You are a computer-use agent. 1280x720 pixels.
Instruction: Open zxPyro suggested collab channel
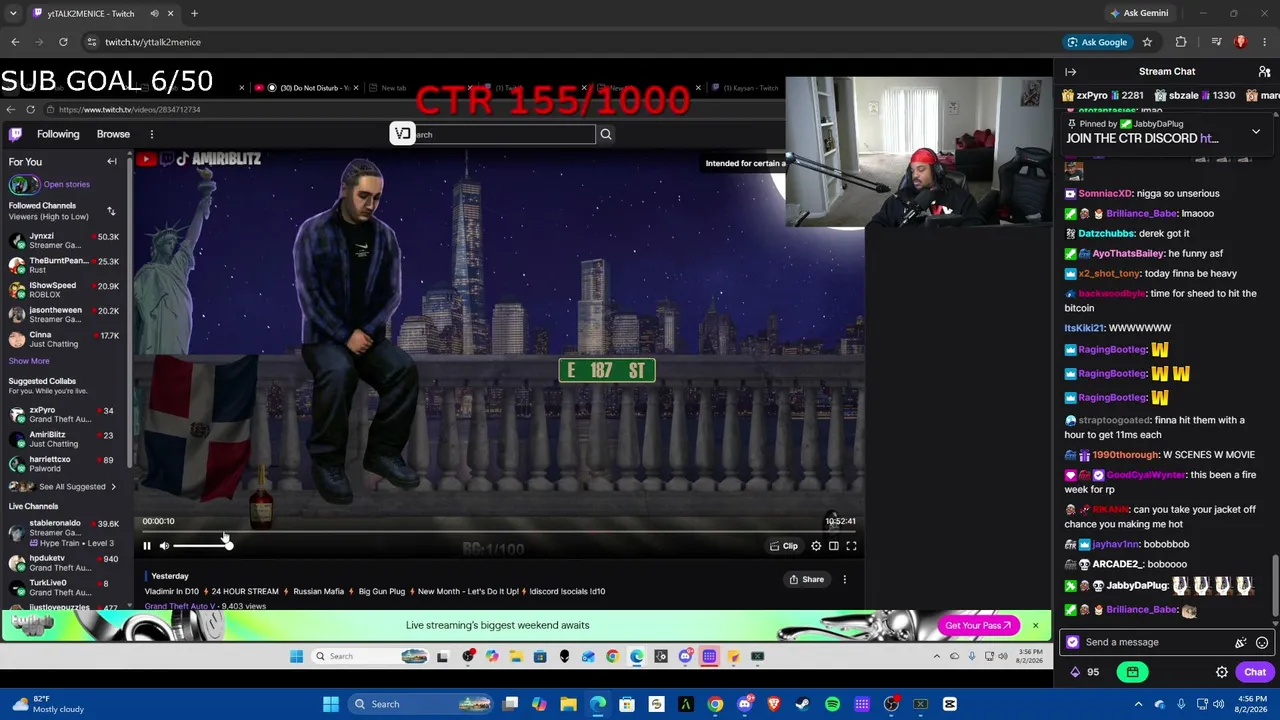coord(64,414)
